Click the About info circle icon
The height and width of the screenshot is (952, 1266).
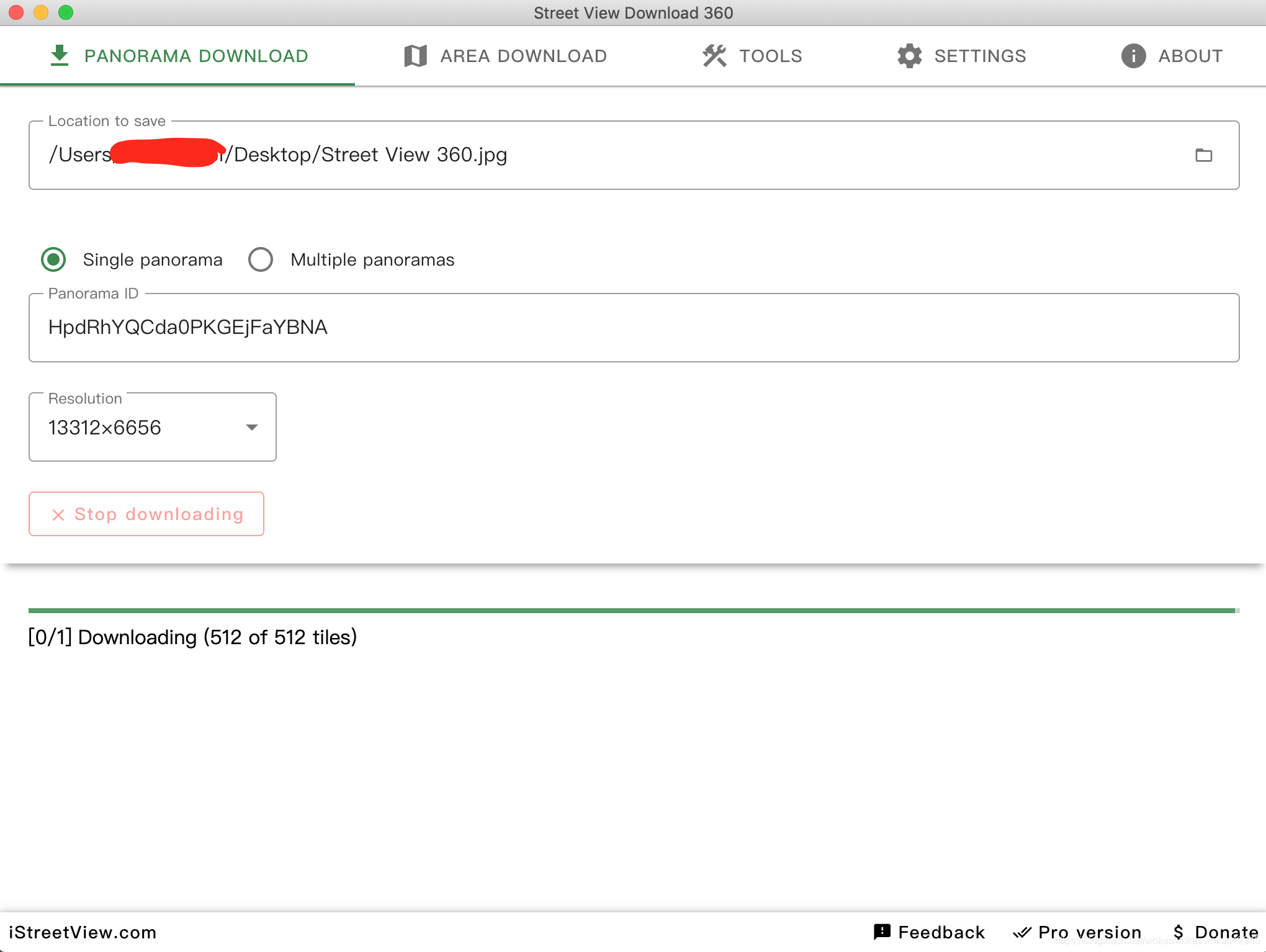(1133, 56)
